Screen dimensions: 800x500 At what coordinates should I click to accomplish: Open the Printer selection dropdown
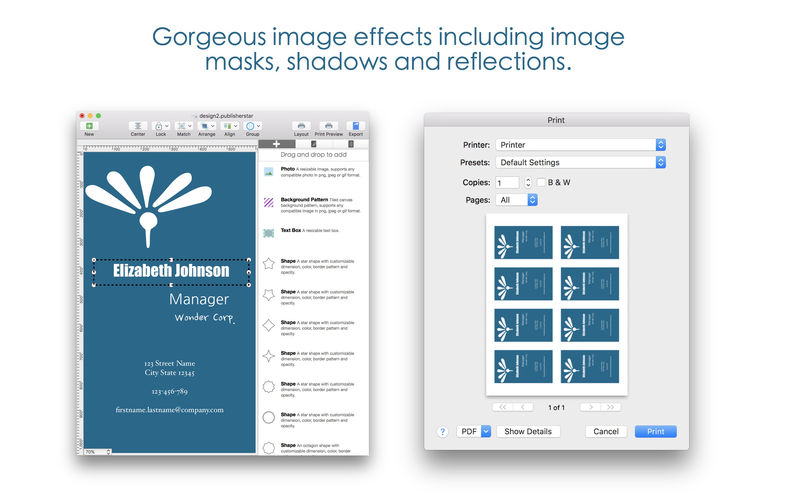pyautogui.click(x=581, y=145)
